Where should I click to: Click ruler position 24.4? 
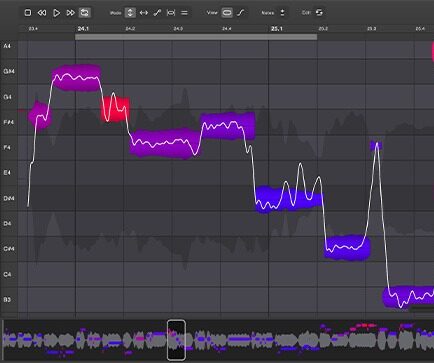[227, 29]
